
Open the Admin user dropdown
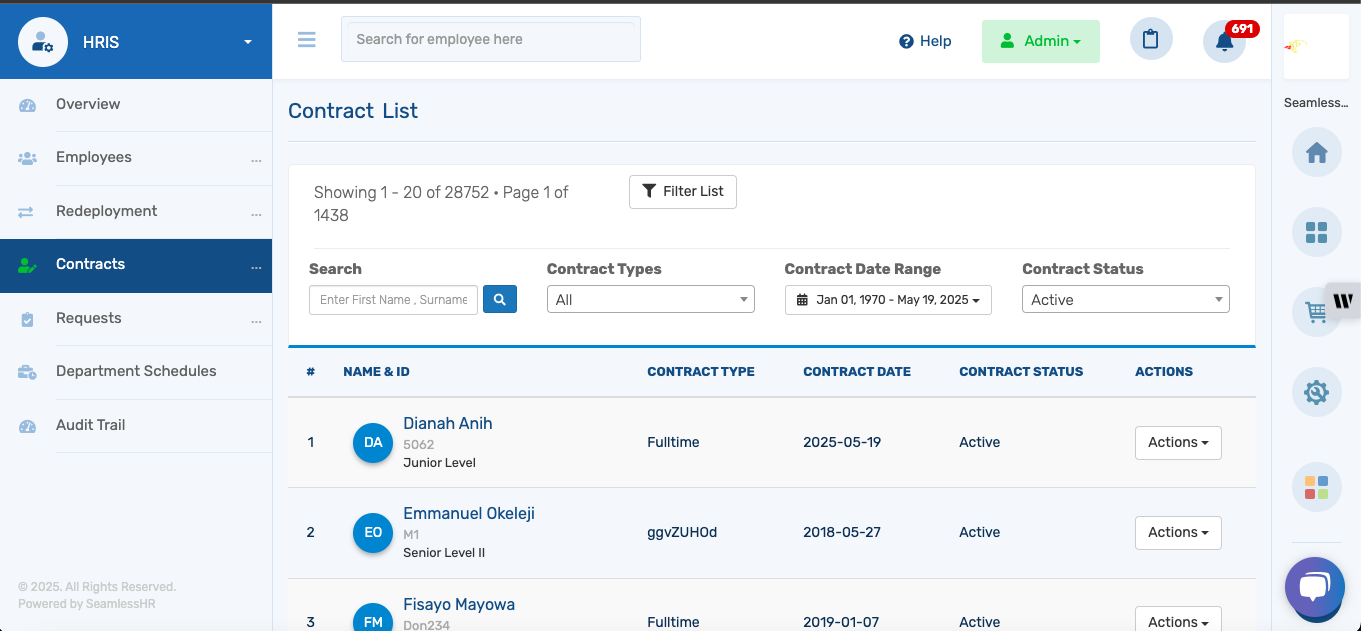tap(1041, 41)
